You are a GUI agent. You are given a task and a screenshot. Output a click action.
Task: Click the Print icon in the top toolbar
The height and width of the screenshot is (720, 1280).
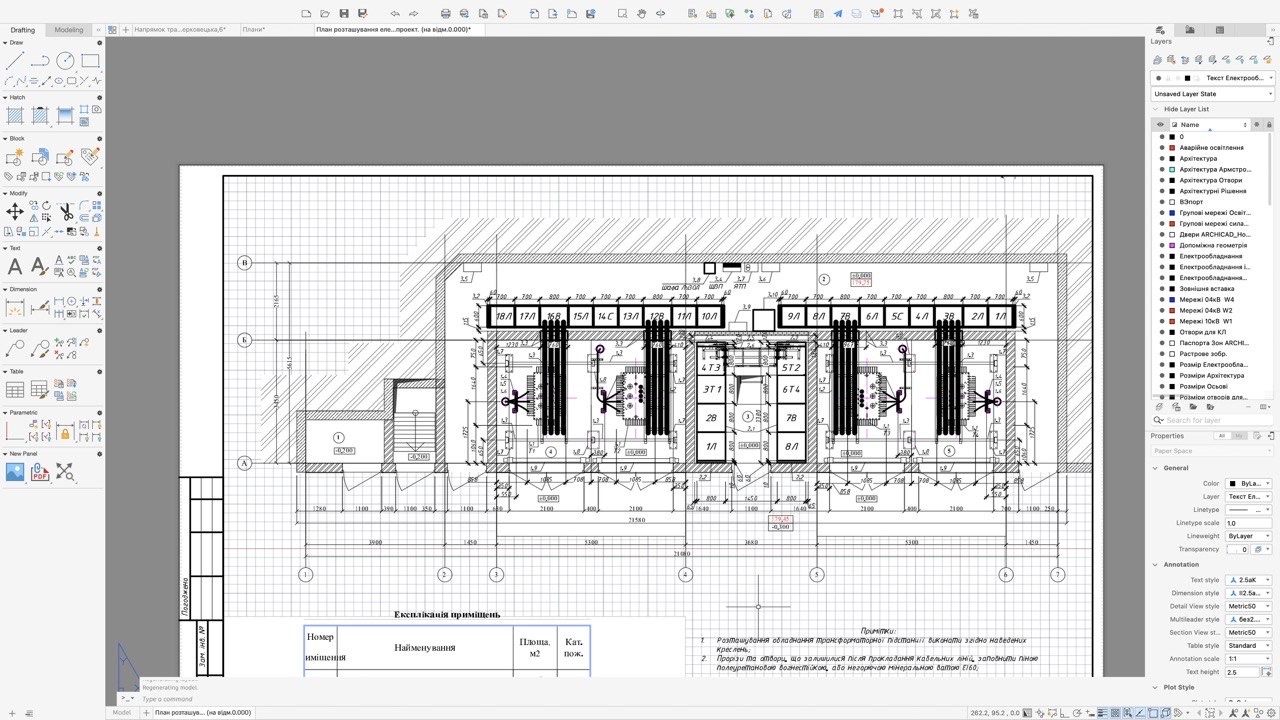pyautogui.click(x=445, y=13)
